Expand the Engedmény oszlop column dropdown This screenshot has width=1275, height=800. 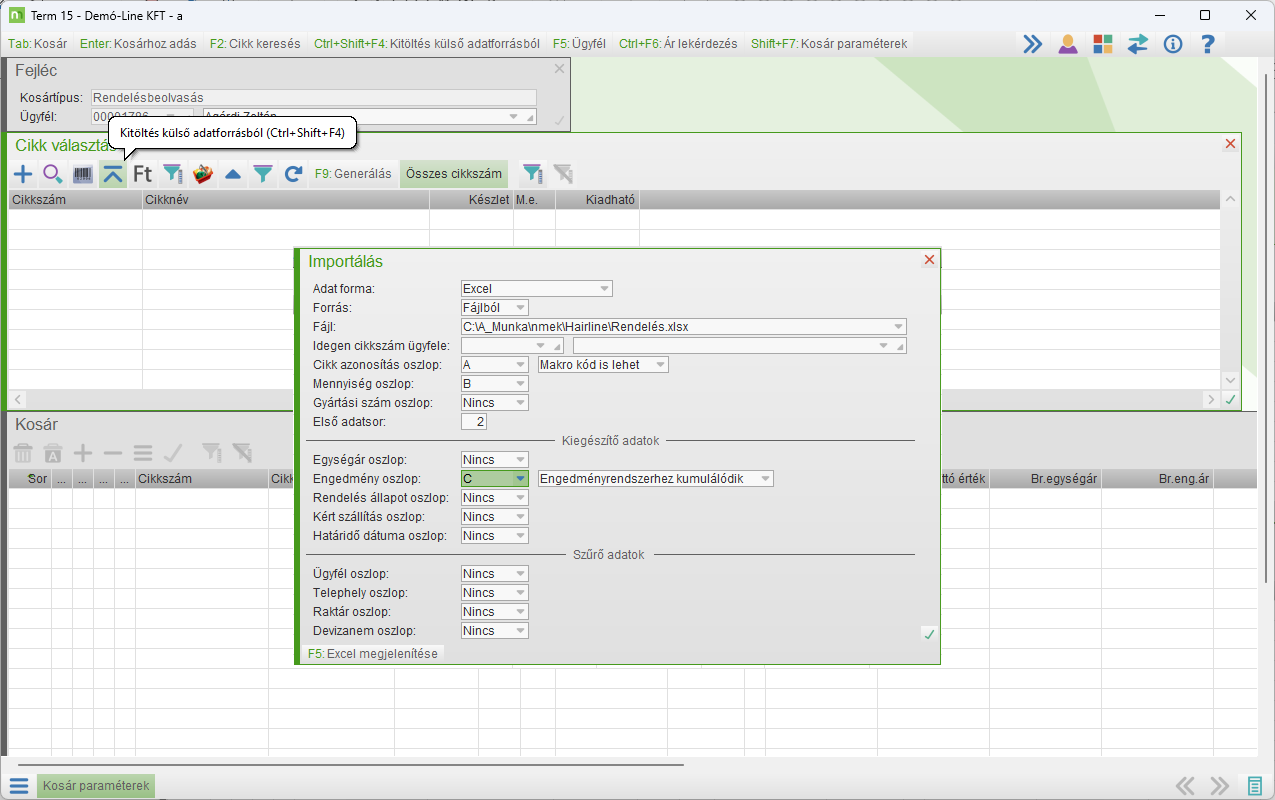point(520,479)
